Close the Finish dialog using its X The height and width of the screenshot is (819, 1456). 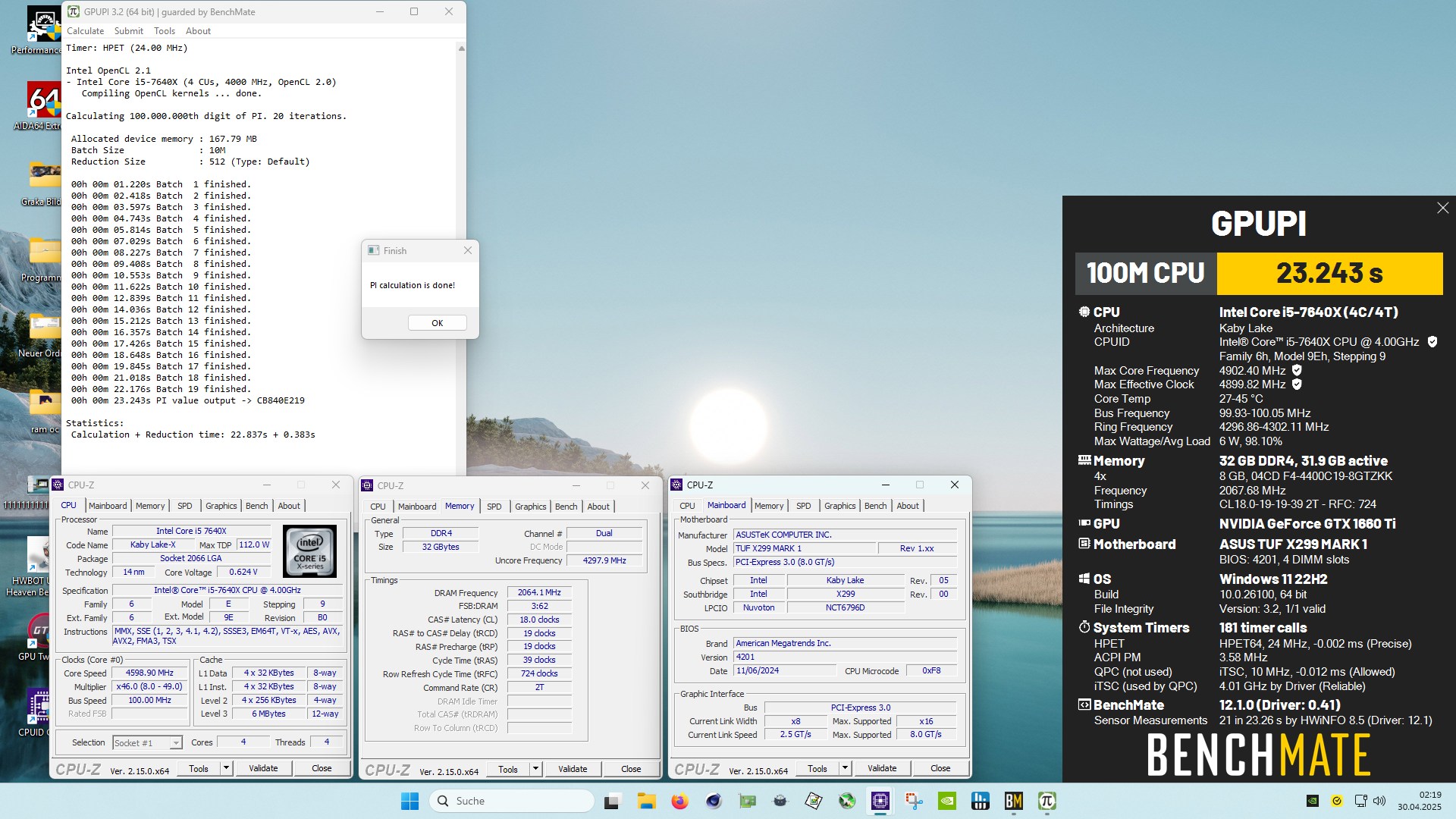[468, 250]
